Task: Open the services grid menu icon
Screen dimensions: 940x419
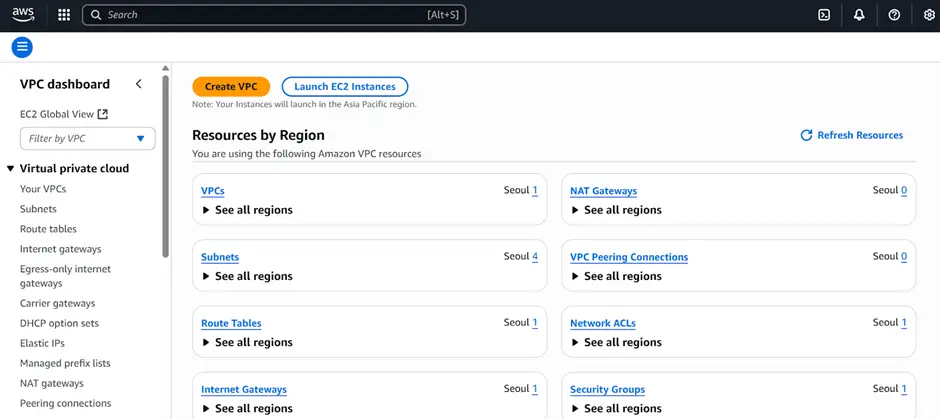Action: tap(64, 15)
